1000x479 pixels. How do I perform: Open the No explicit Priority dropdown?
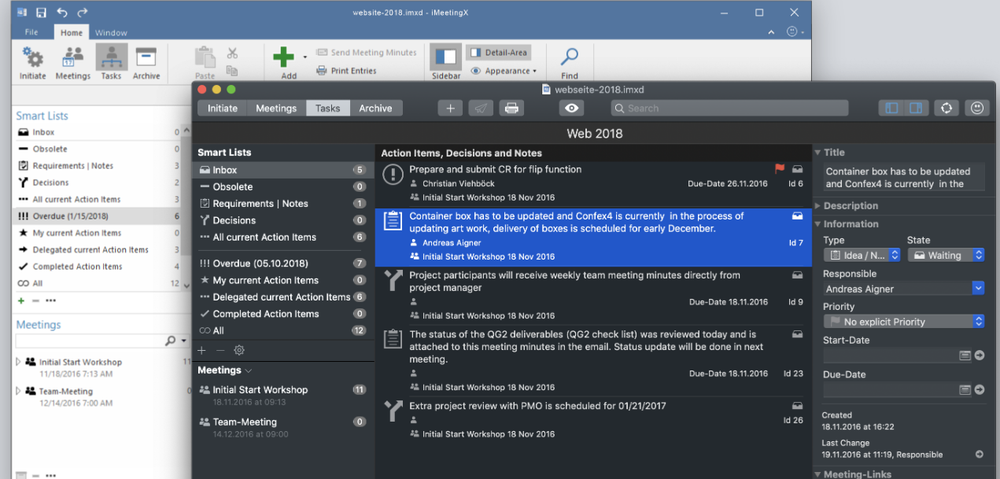point(903,322)
